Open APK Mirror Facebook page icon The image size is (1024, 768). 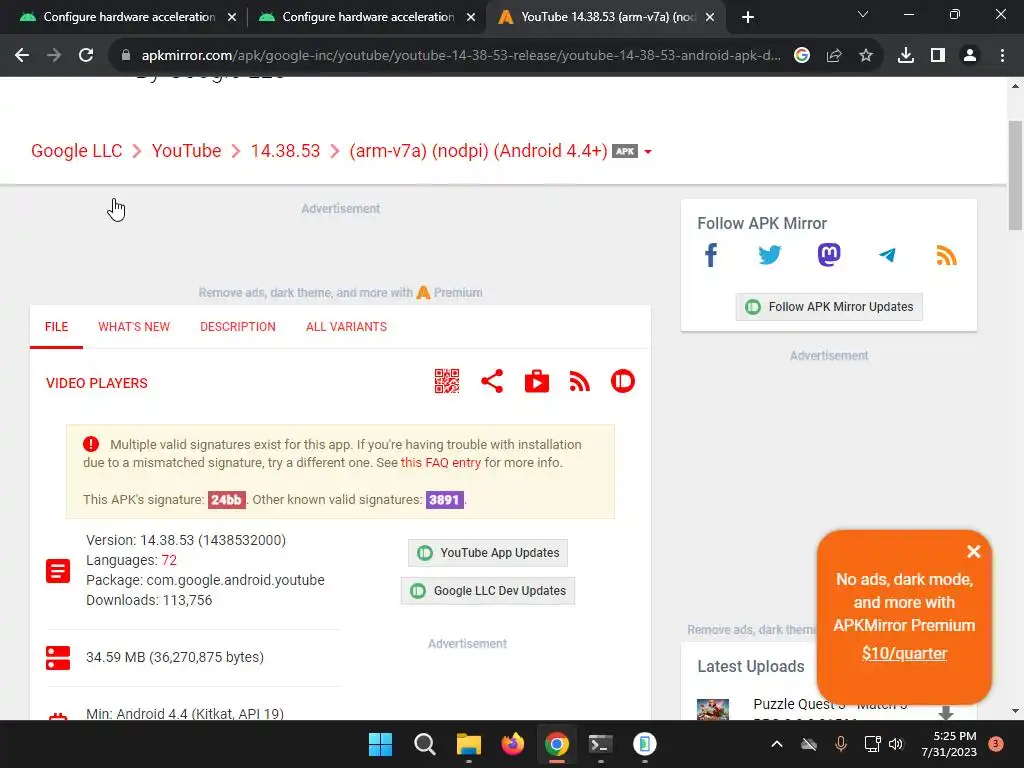pyautogui.click(x=711, y=255)
